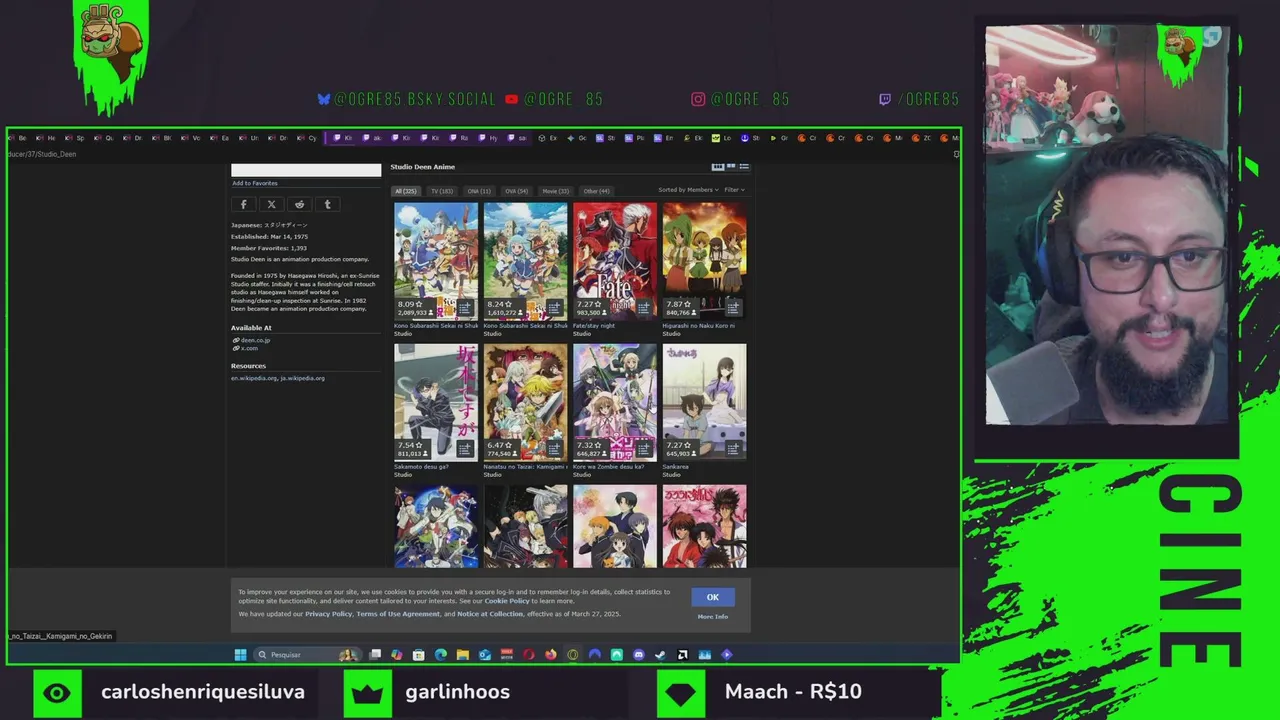Click the Windows taskbar search field
The image size is (1280, 720).
click(307, 655)
